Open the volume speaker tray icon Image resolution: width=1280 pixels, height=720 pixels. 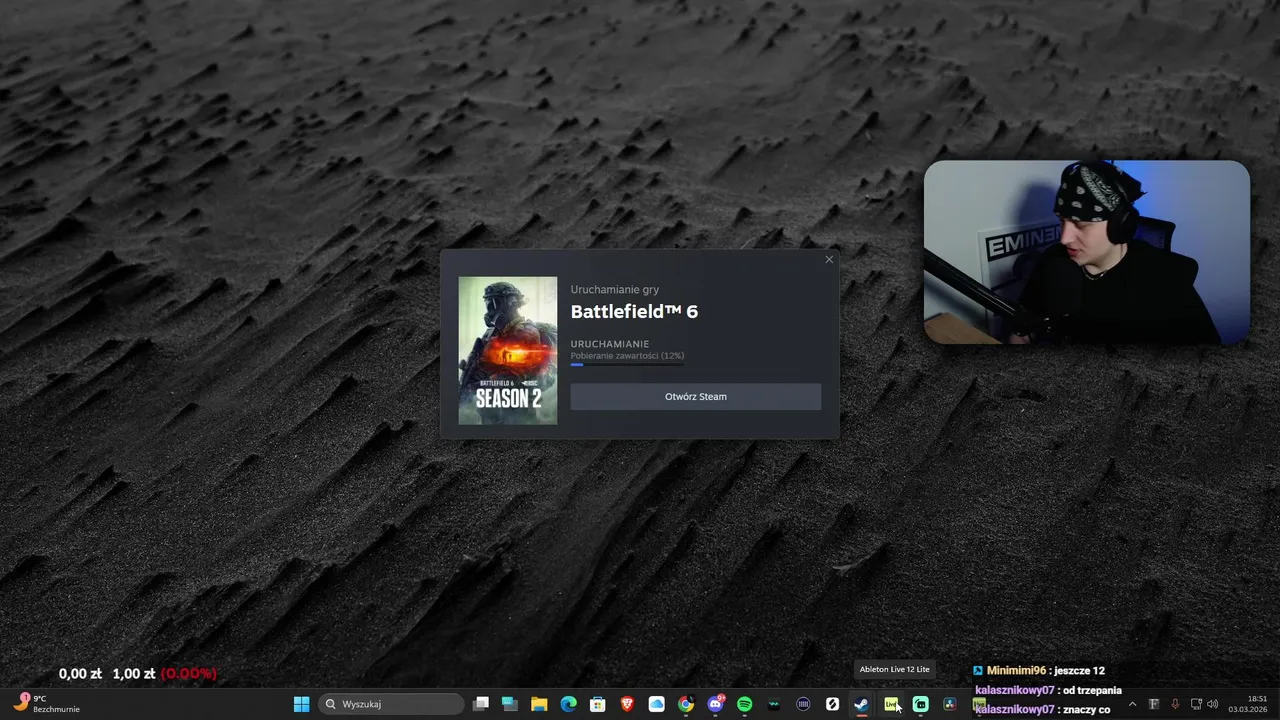1213,704
